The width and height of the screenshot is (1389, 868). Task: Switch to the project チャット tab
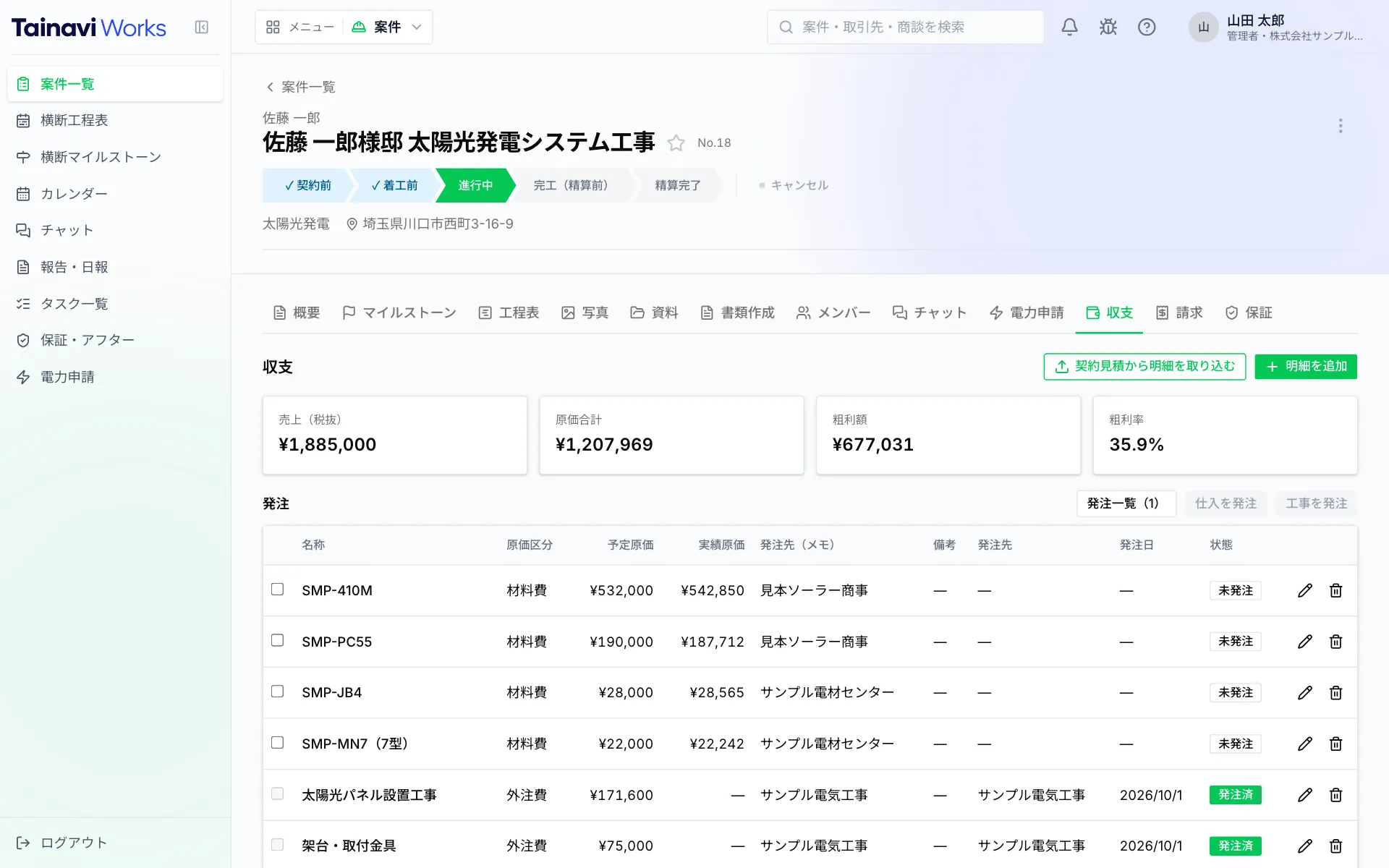click(x=930, y=312)
